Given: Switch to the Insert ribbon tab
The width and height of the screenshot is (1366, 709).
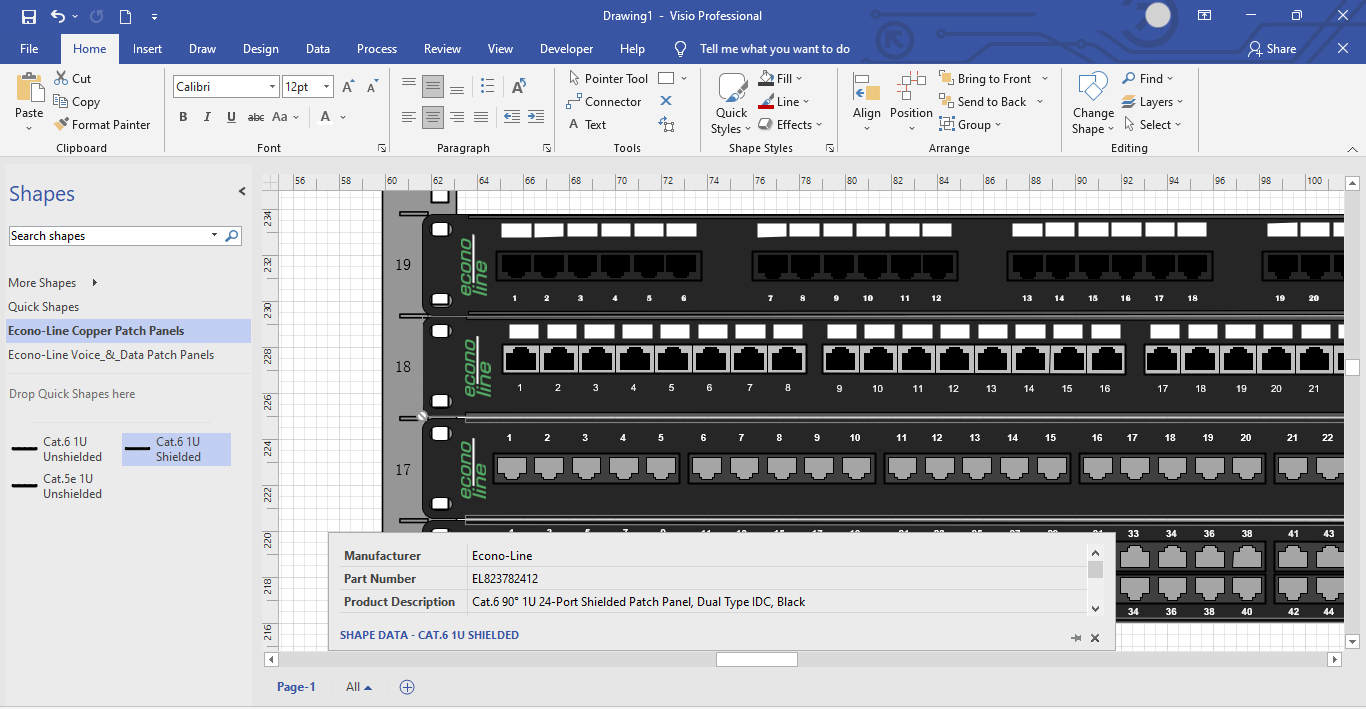Looking at the screenshot, I should pyautogui.click(x=147, y=48).
